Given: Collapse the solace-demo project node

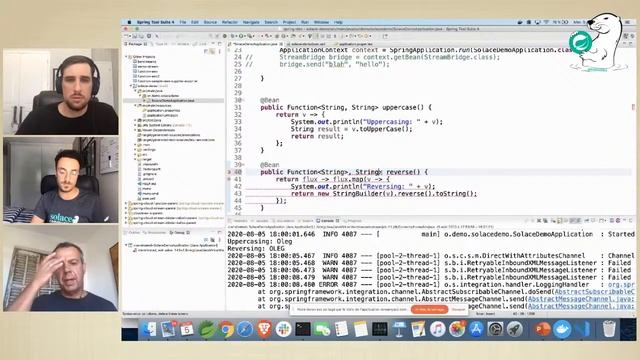Looking at the screenshot, I should pos(131,86).
